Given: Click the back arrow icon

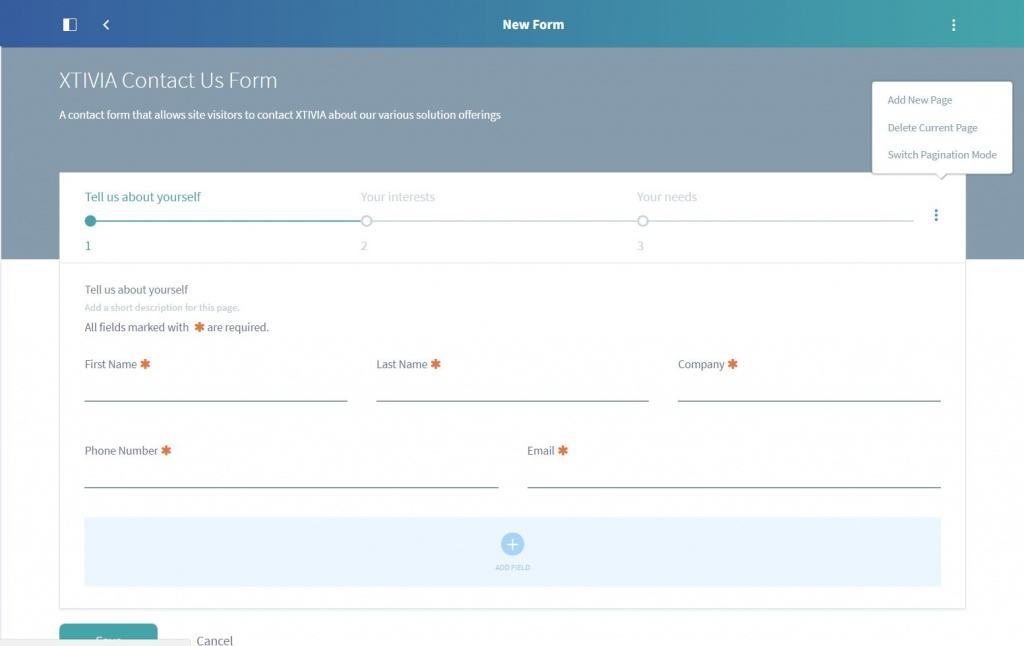Looking at the screenshot, I should pyautogui.click(x=106, y=25).
